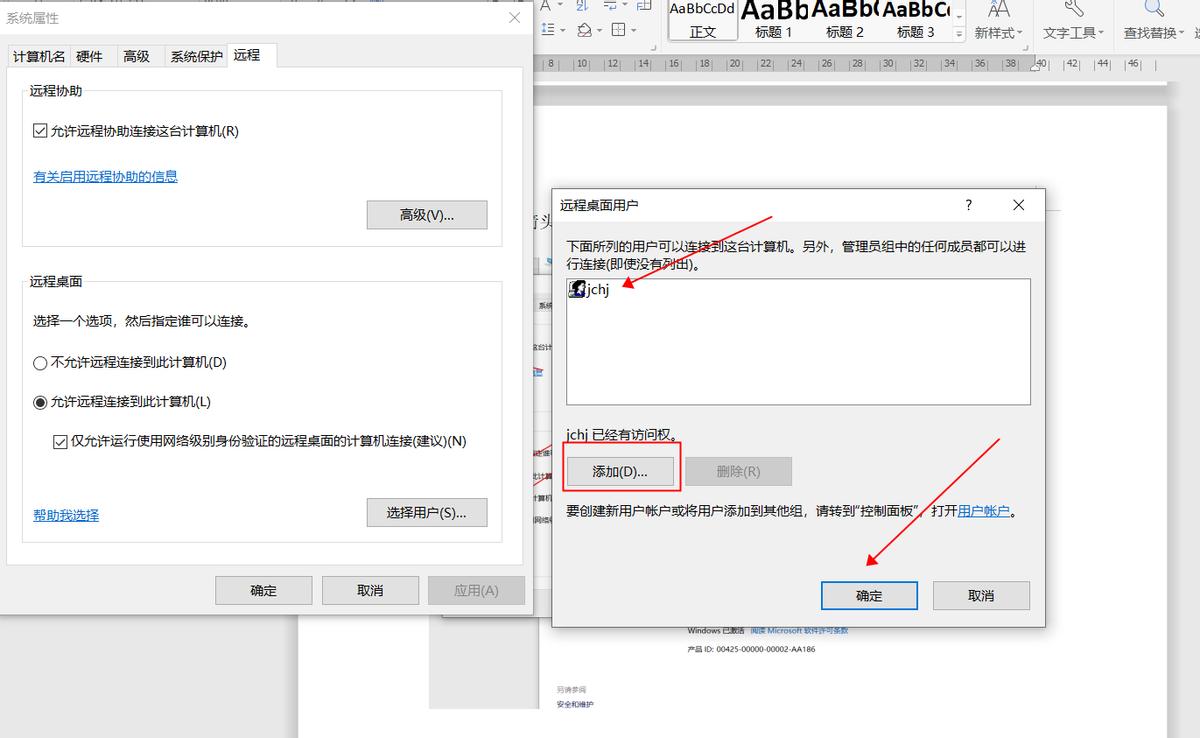Click the table borders icon
The image size is (1200, 738).
pyautogui.click(x=618, y=30)
